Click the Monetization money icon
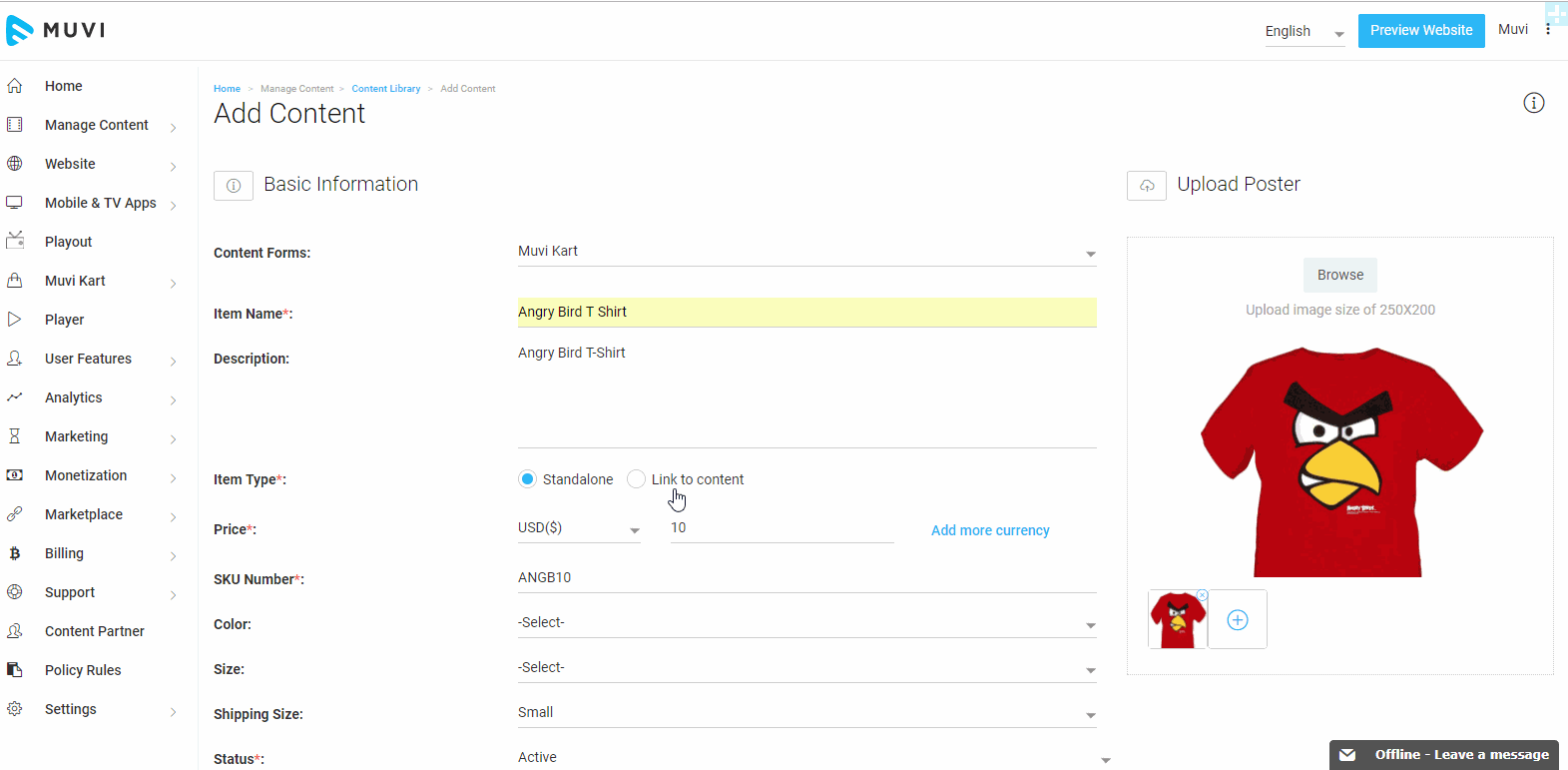 tap(15, 475)
